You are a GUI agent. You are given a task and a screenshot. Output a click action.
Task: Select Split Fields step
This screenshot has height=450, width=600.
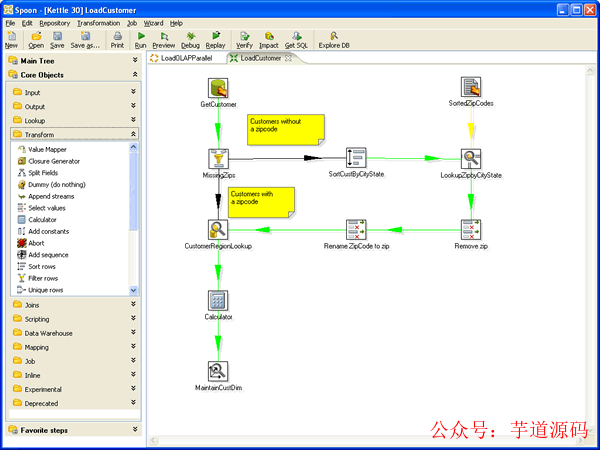(38, 173)
